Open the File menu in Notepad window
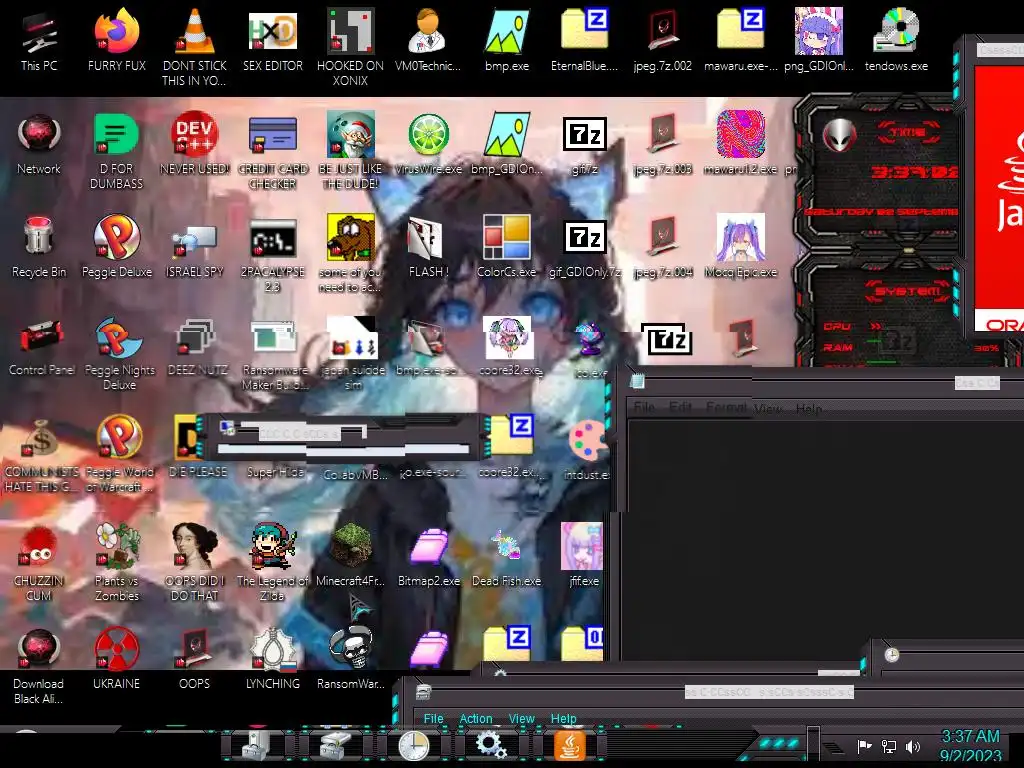Screen dimensions: 1024x768 (644, 408)
